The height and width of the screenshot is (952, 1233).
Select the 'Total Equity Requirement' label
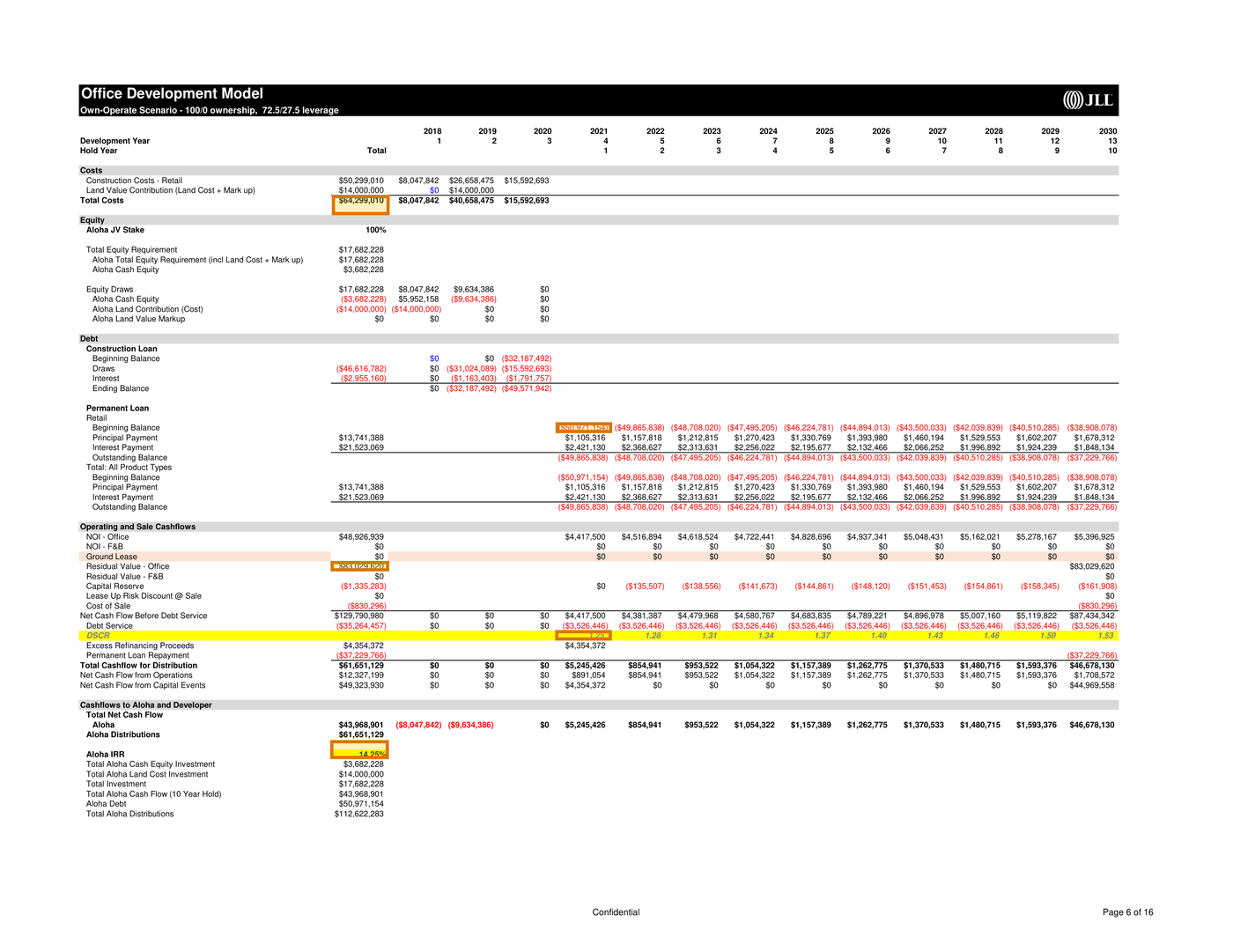click(131, 250)
